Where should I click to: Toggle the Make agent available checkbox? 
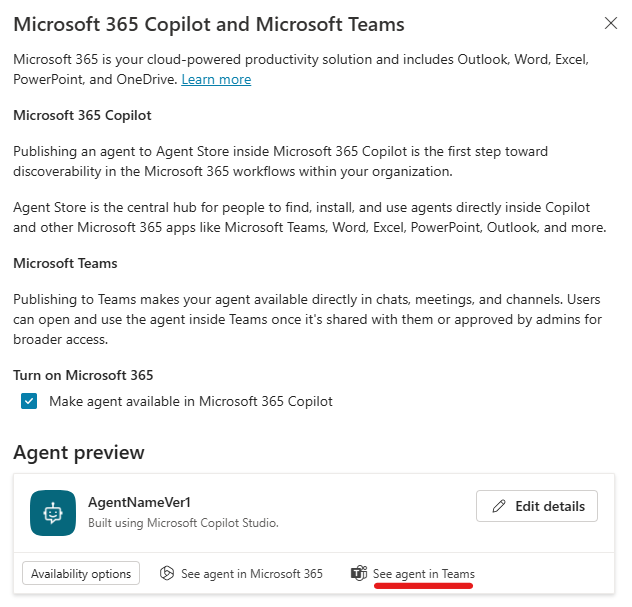30,401
